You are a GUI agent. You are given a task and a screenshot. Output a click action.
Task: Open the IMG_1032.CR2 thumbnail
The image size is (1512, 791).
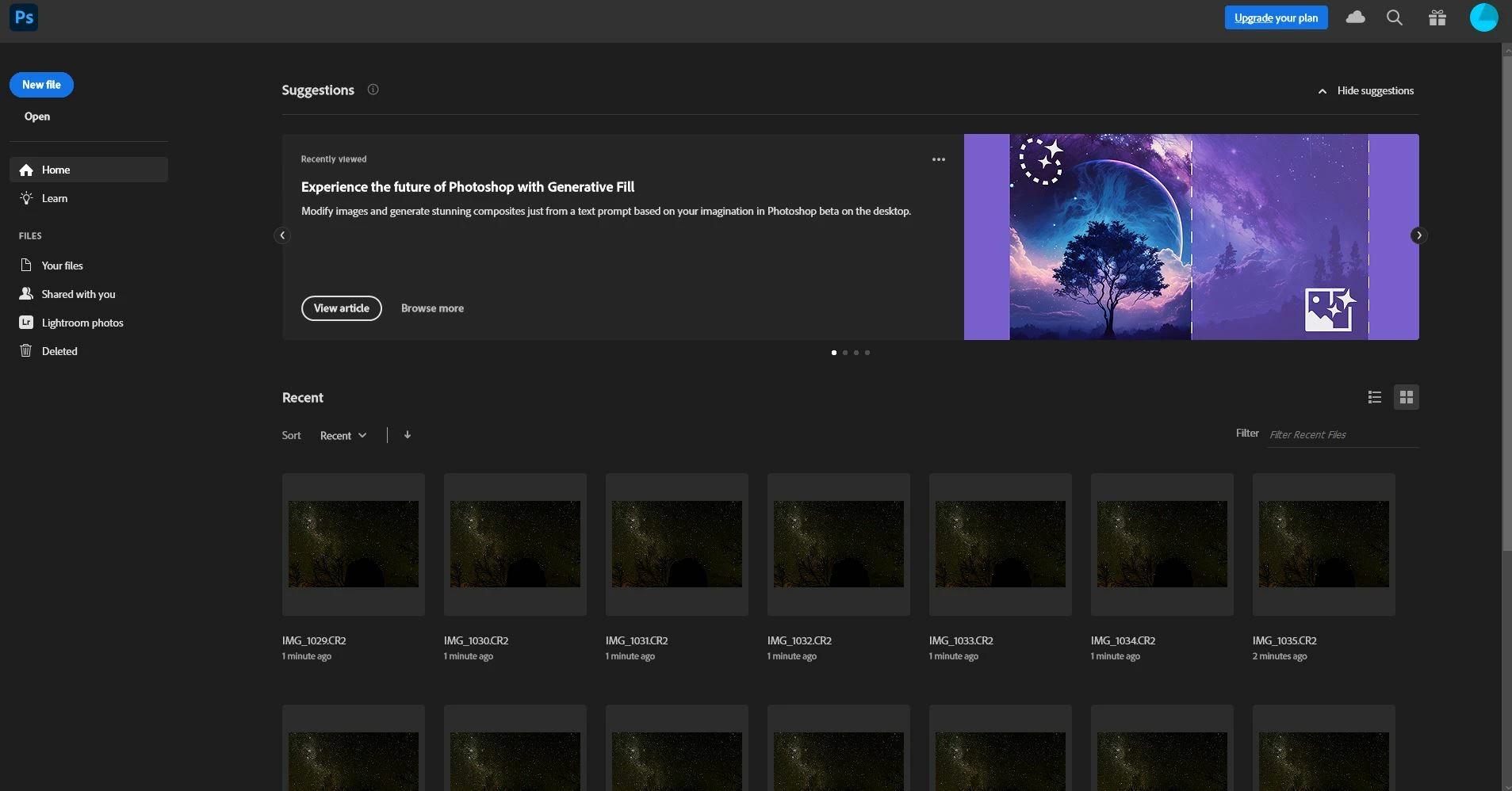pos(839,545)
